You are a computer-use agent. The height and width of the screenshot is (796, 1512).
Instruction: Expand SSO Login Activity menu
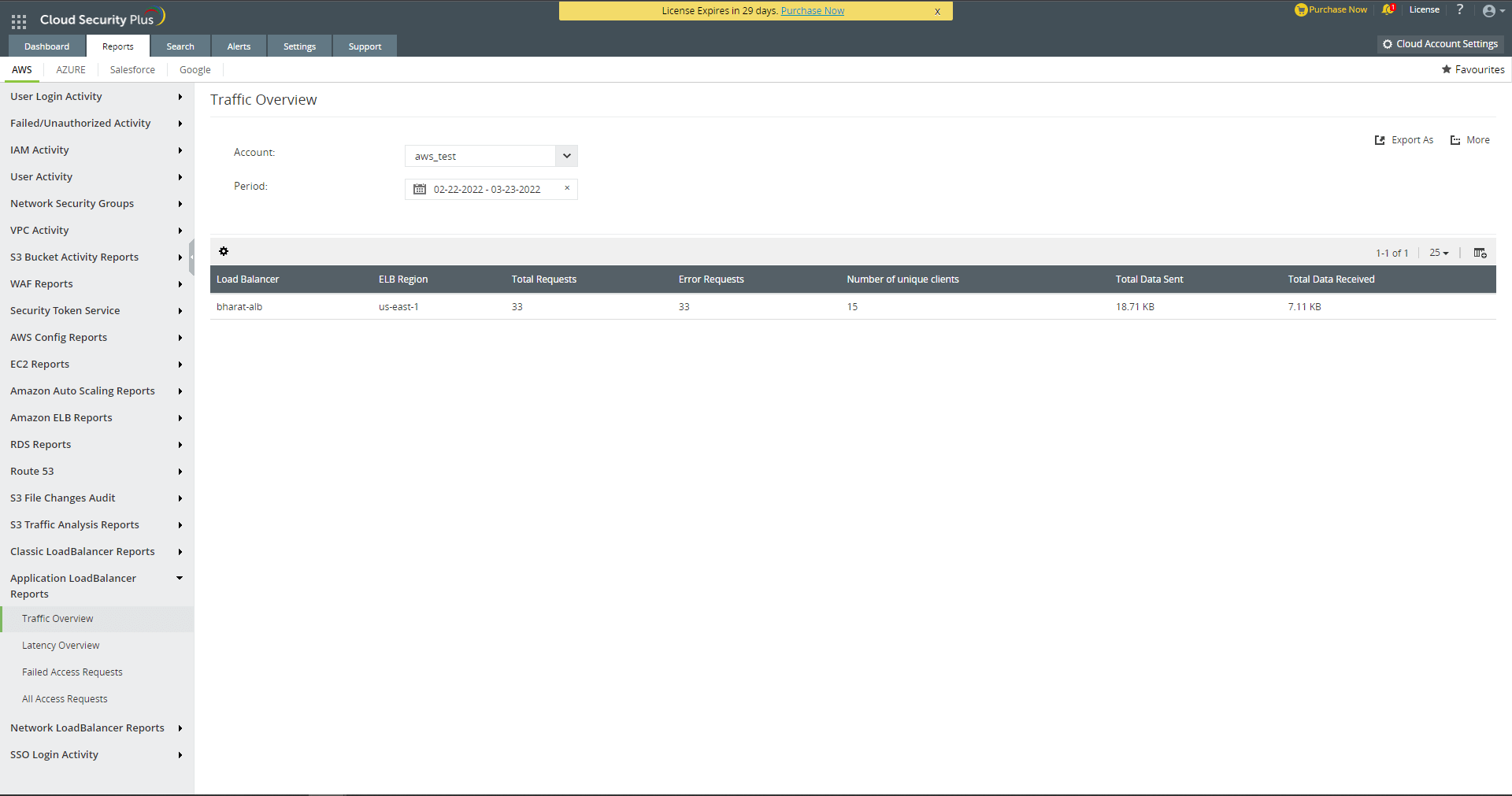click(97, 755)
